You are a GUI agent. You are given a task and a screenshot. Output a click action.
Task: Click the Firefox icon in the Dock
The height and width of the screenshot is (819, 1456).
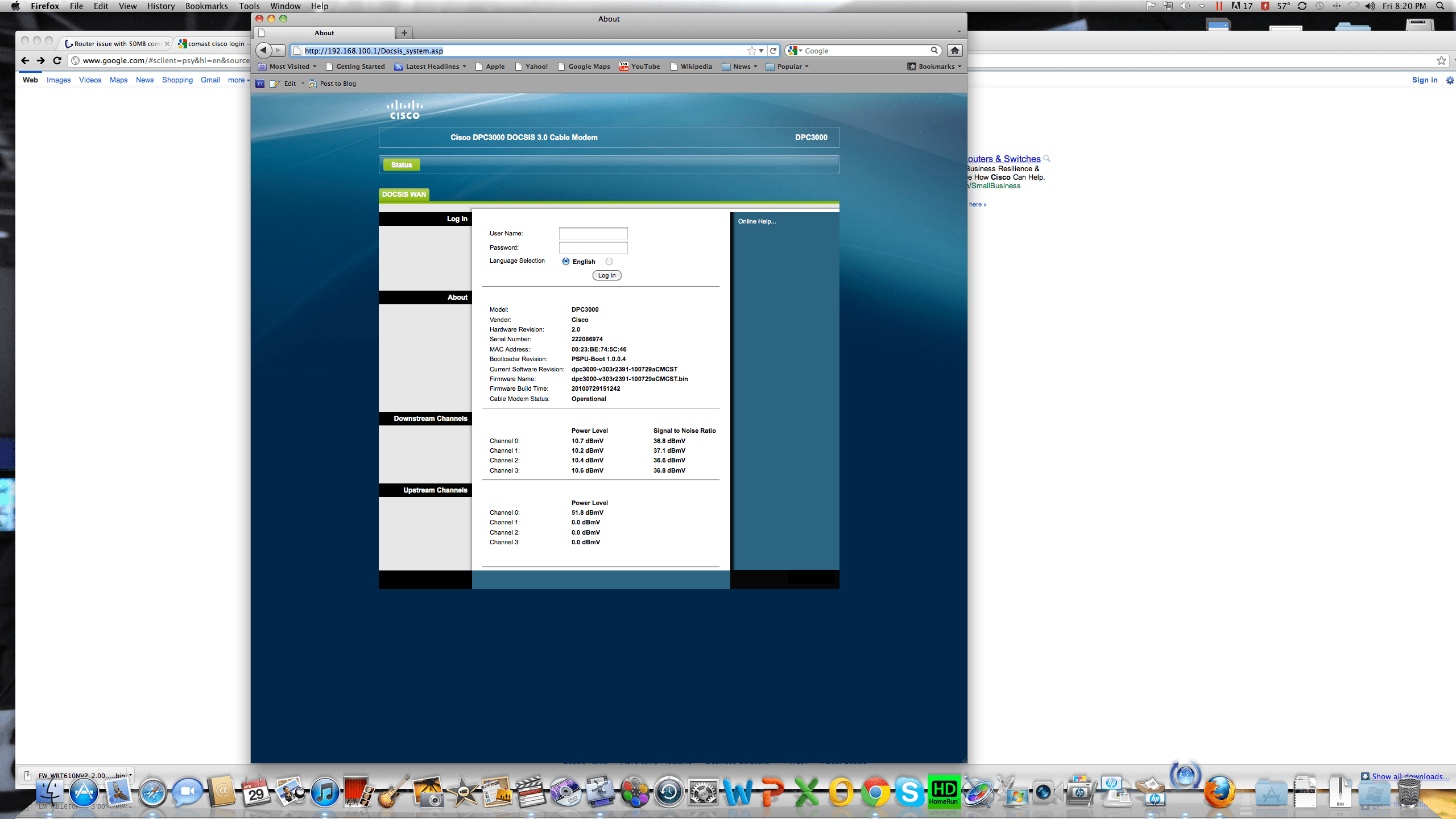coord(1220,792)
